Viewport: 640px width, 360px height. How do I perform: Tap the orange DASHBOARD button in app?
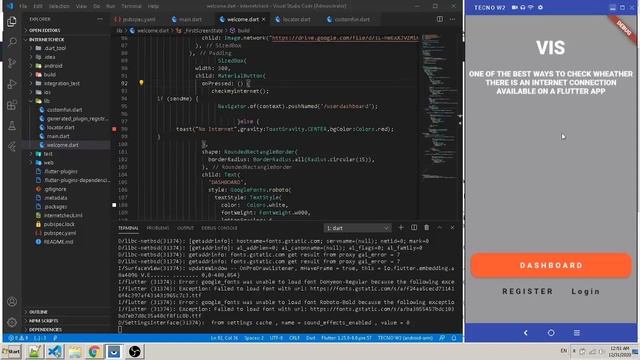551,265
